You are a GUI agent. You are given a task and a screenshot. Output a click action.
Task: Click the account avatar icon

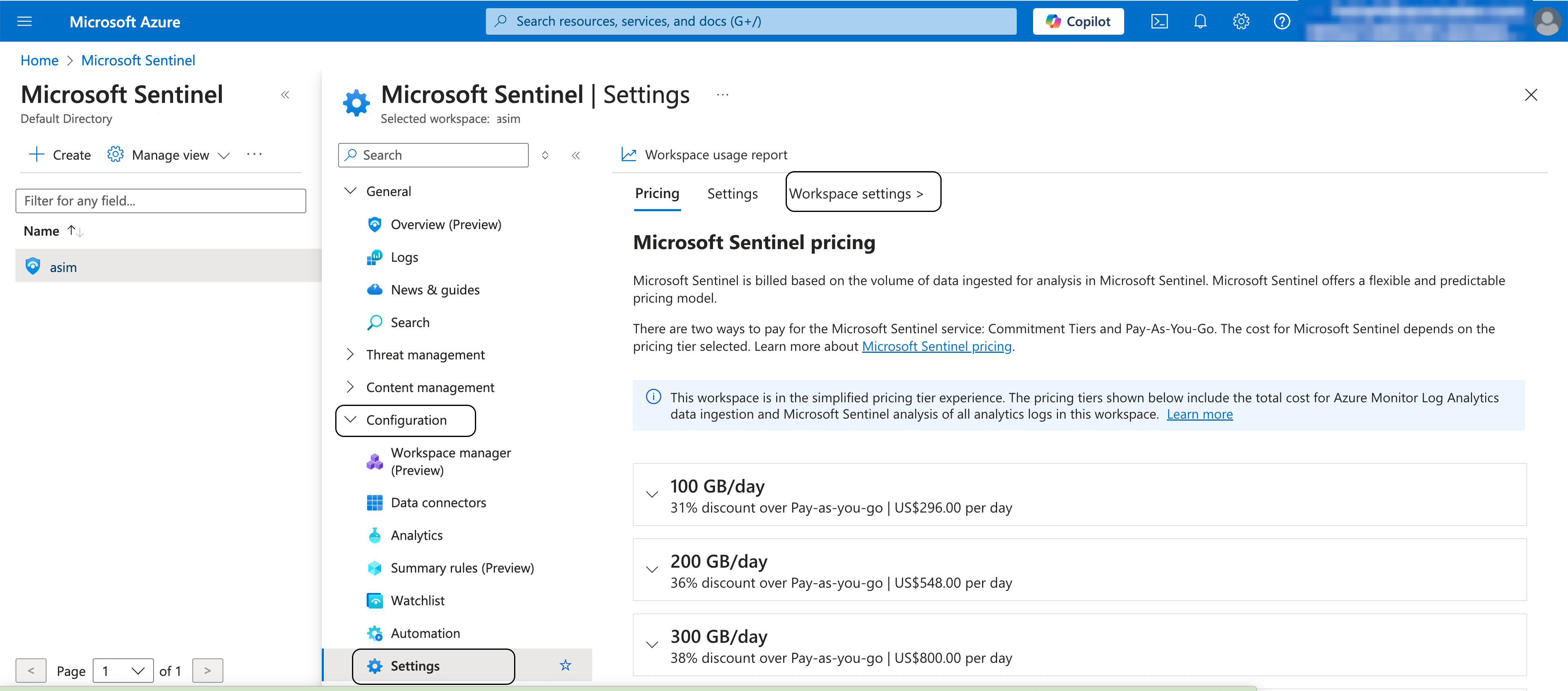coord(1547,21)
